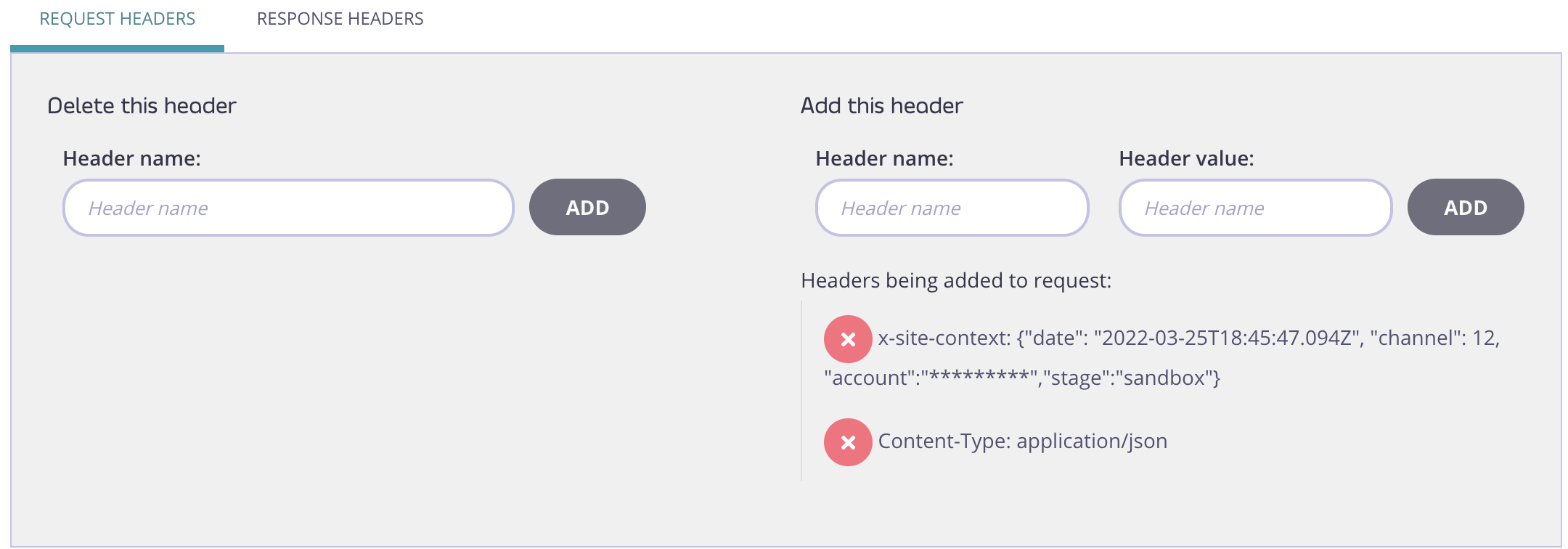This screenshot has height=549, width=1568.
Task: Remove the Content-Type header
Action: tap(848, 442)
